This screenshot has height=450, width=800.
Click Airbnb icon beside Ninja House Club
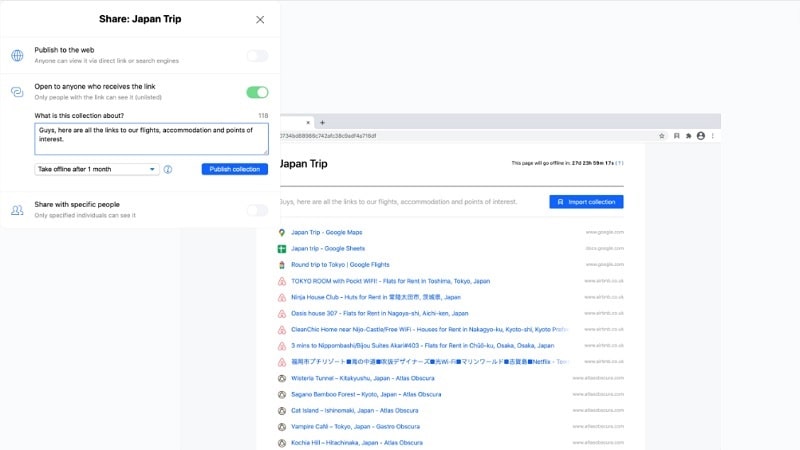(282, 297)
